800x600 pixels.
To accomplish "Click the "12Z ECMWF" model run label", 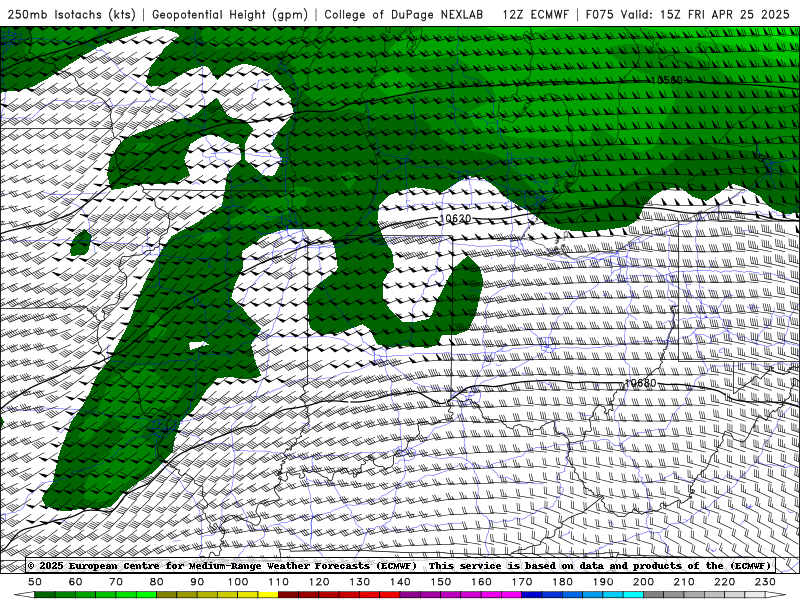I will click(535, 14).
